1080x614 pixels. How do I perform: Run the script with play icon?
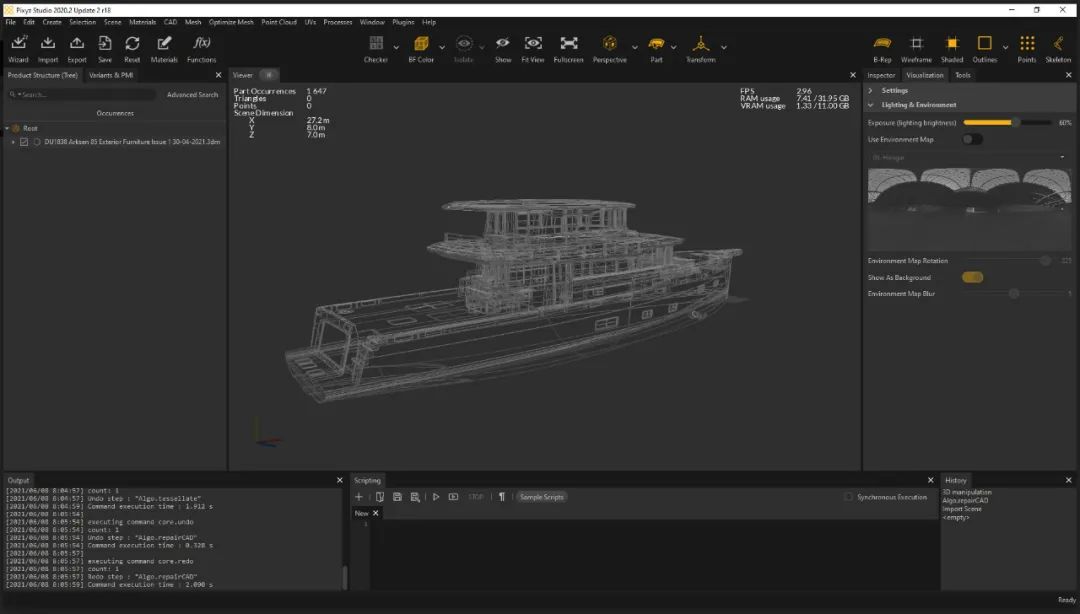[436, 497]
